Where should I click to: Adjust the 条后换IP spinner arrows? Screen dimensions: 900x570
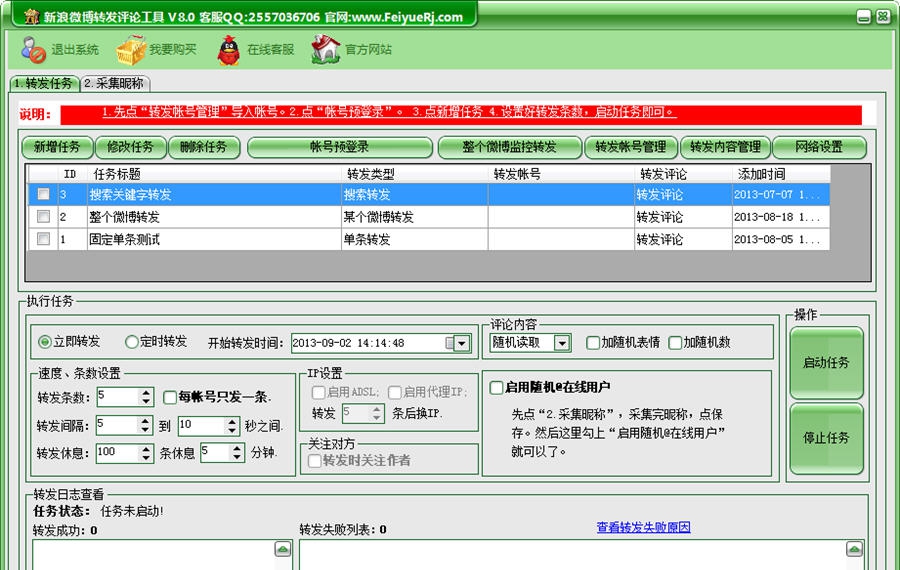pyautogui.click(x=377, y=413)
